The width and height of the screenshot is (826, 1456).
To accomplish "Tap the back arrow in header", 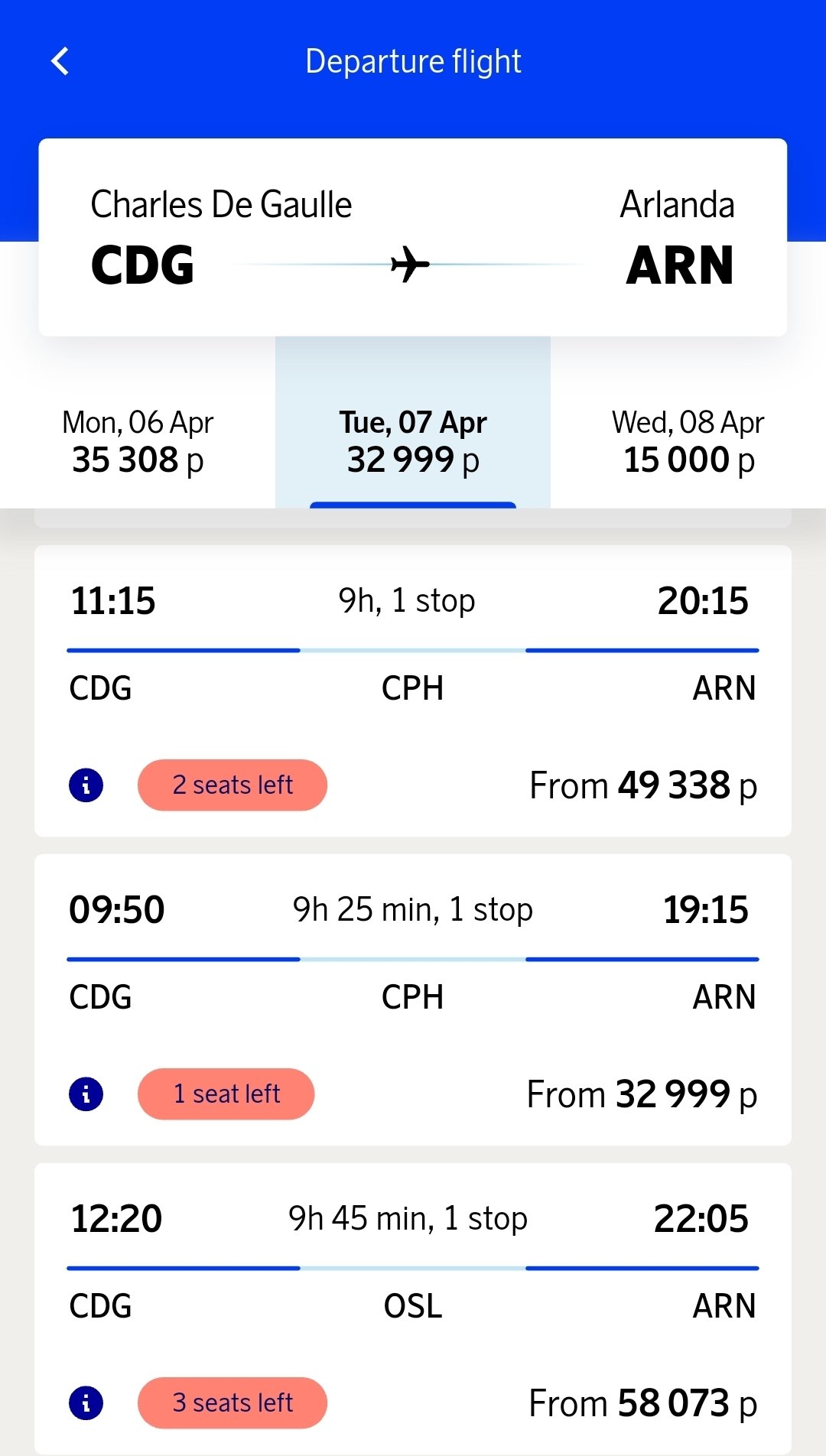I will (60, 61).
